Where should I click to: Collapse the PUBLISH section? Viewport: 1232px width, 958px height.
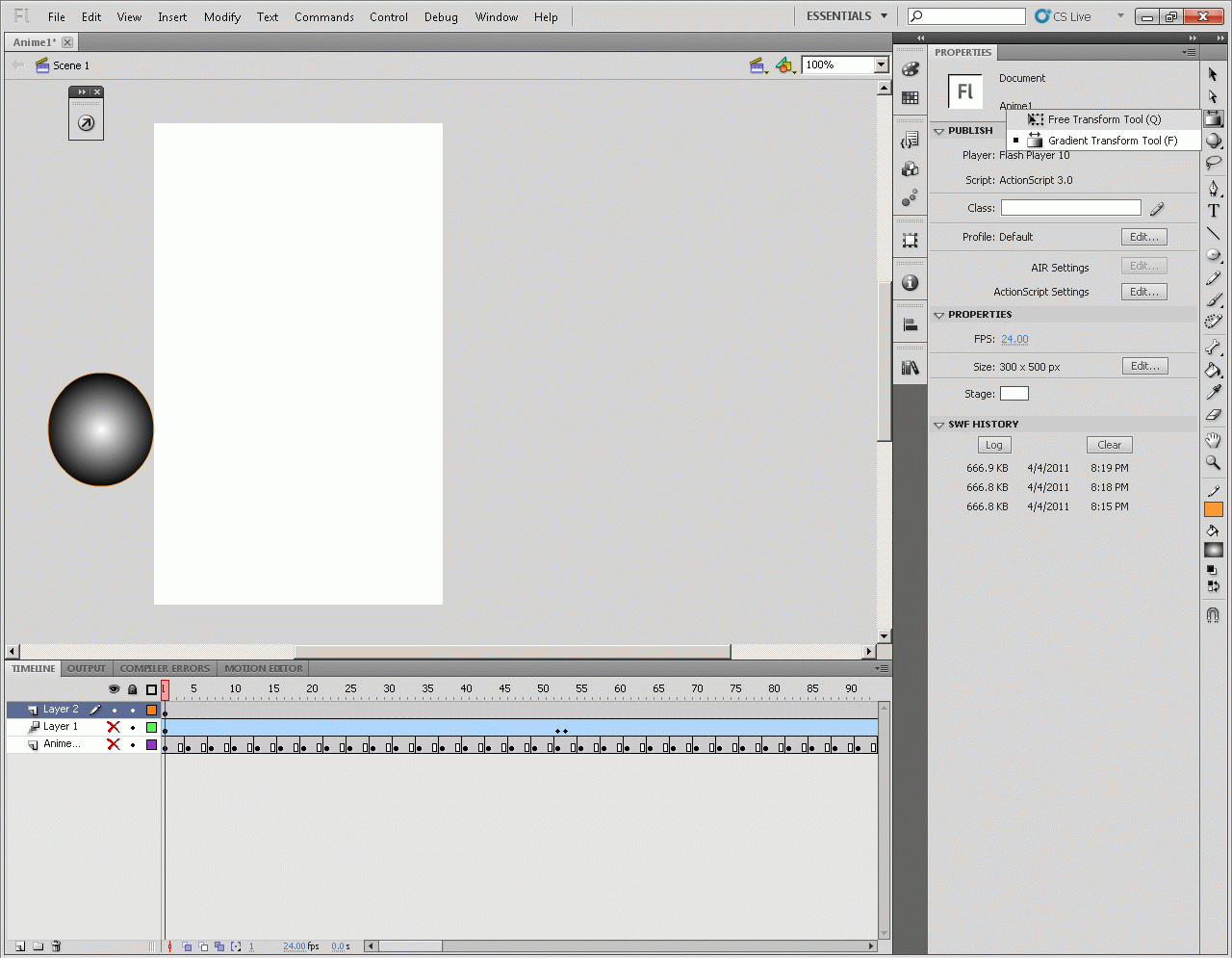point(939,131)
